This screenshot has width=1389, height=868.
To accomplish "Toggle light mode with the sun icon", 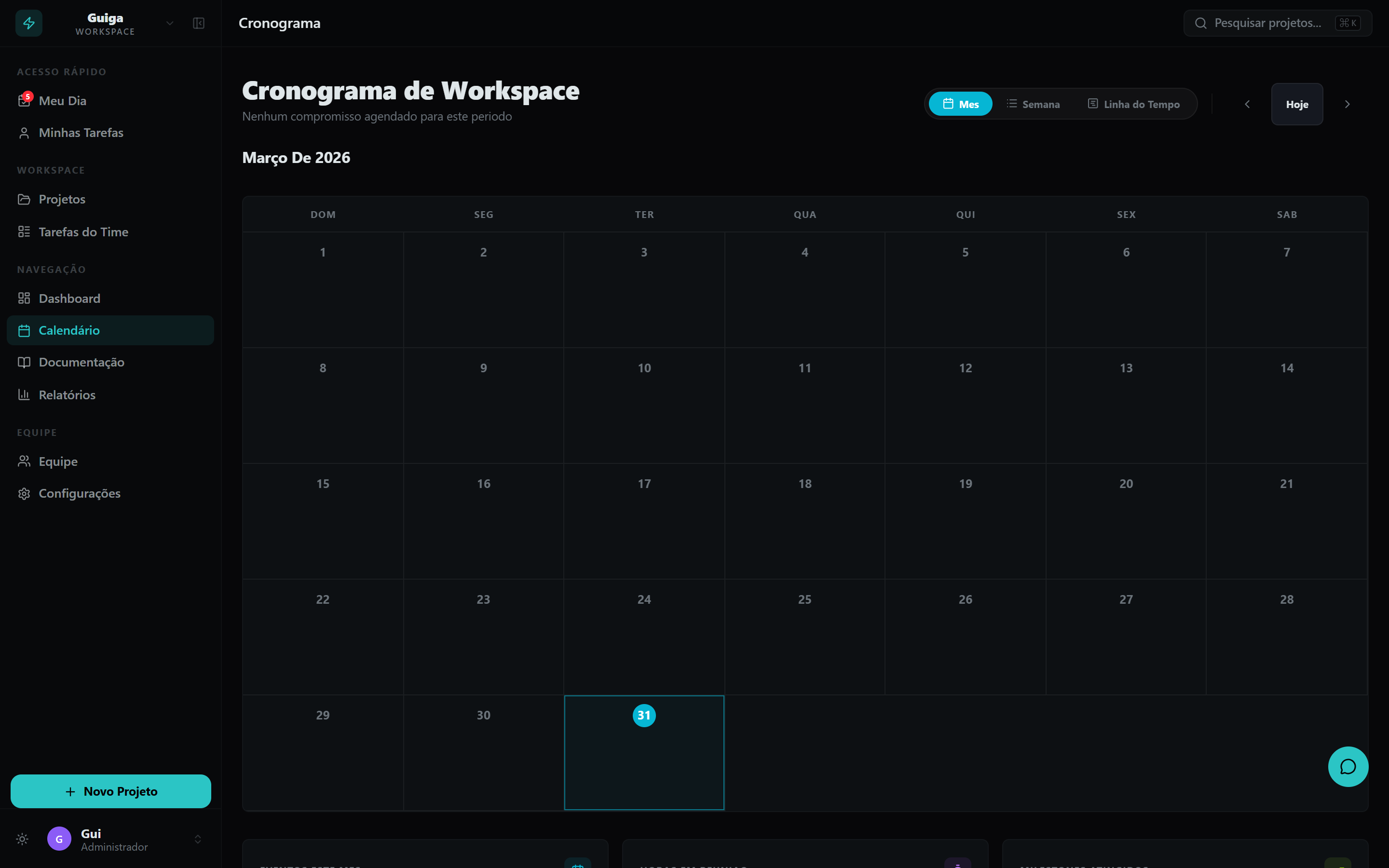I will click(22, 839).
